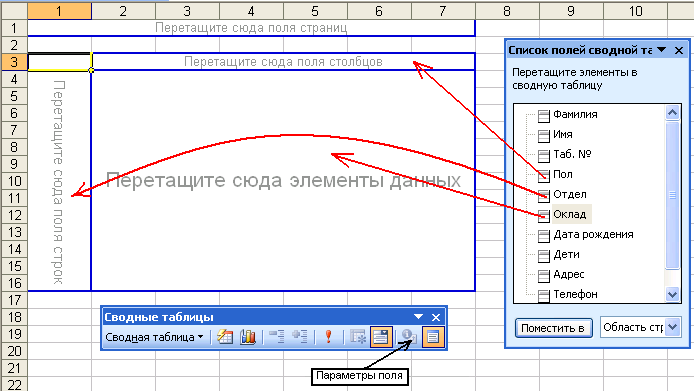The height and width of the screenshot is (391, 694).
Task: Click the Include Hidden Items in Totals icon
Action: pyautogui.click(x=358, y=337)
